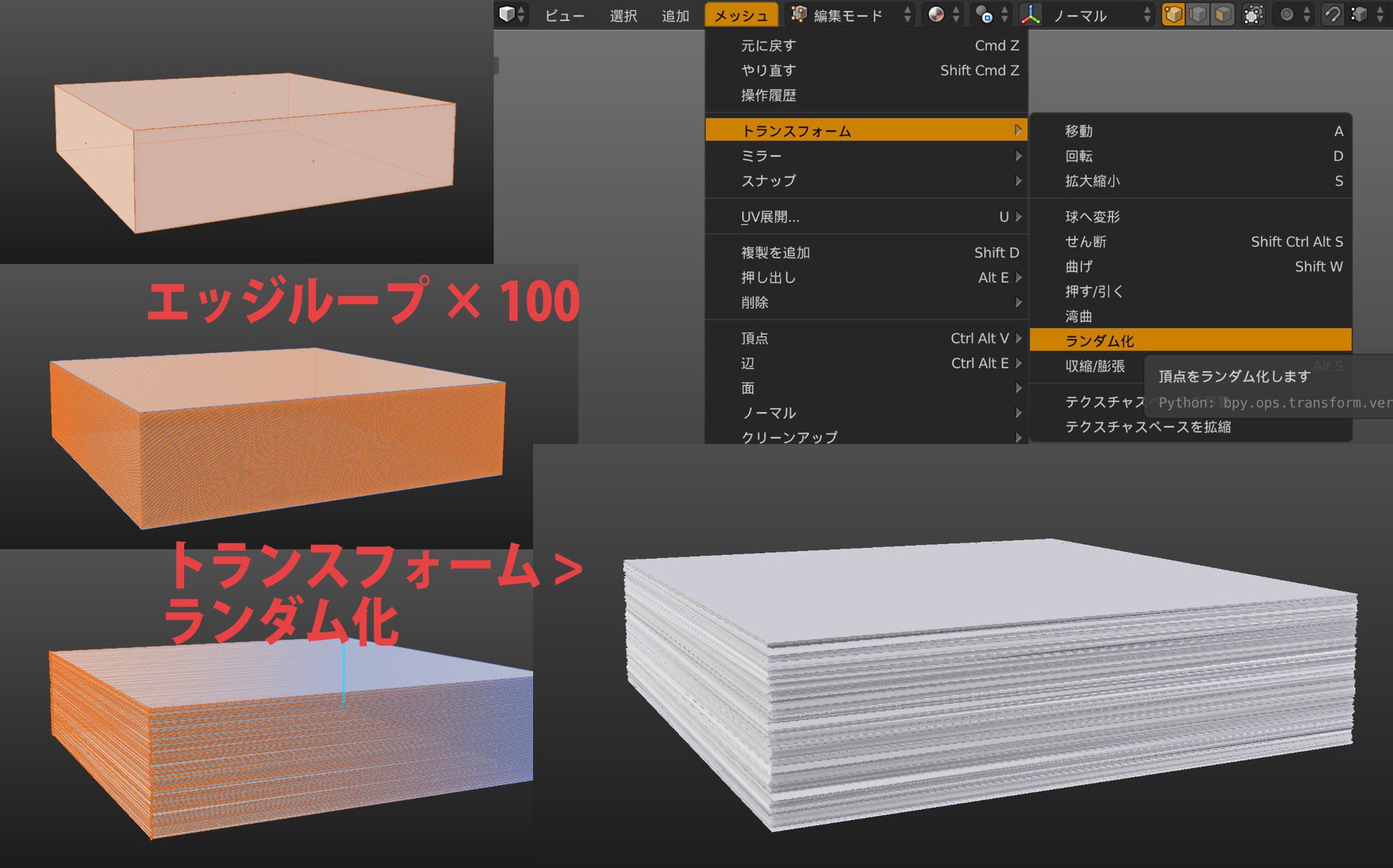Screen dimensions: 1393x868
Task: Choose 移動 in transform submenu
Action: point(1190,131)
